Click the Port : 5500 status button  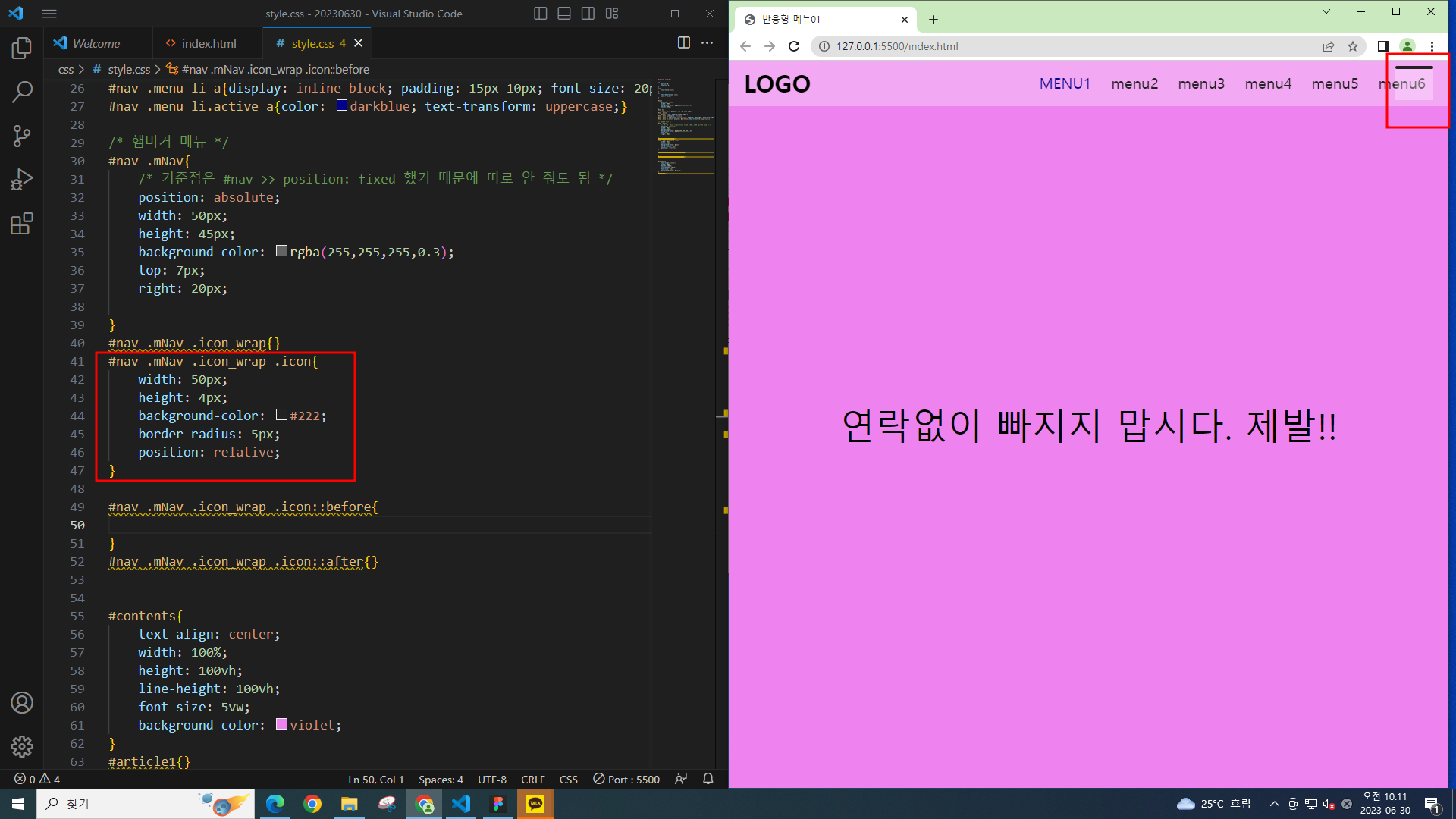pos(626,780)
